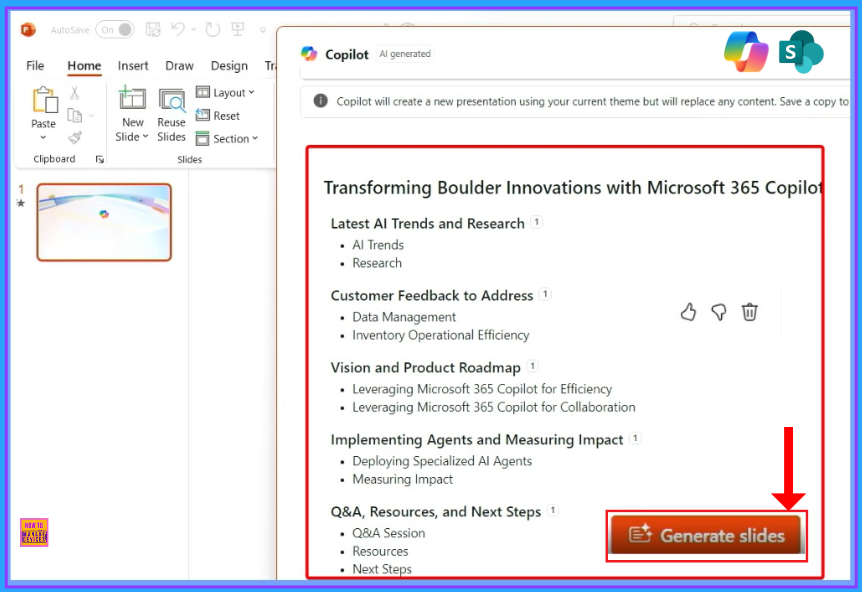Click the thumbs up feedback icon

click(x=688, y=312)
